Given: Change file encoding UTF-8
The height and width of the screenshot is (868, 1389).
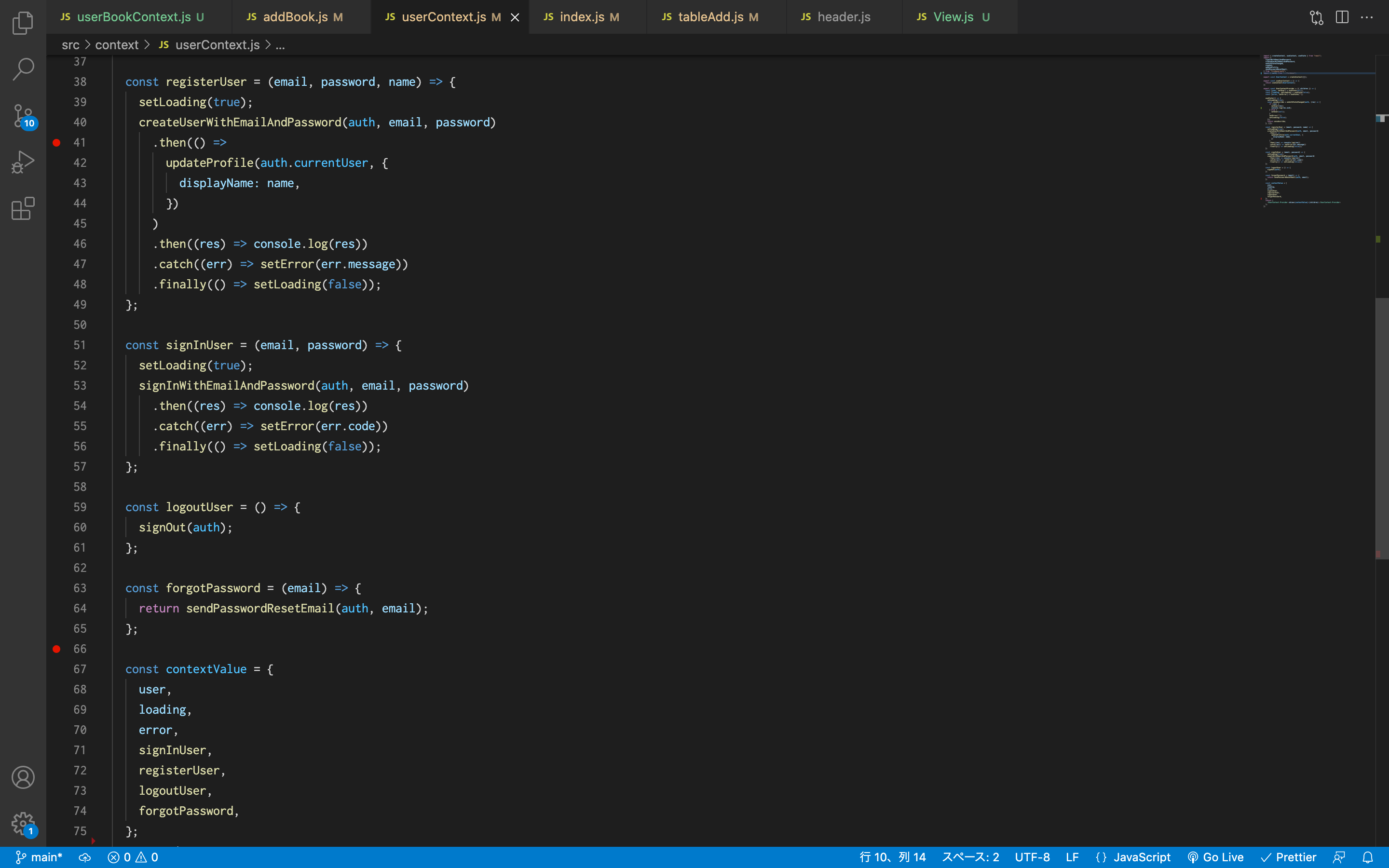Looking at the screenshot, I should click(1032, 857).
